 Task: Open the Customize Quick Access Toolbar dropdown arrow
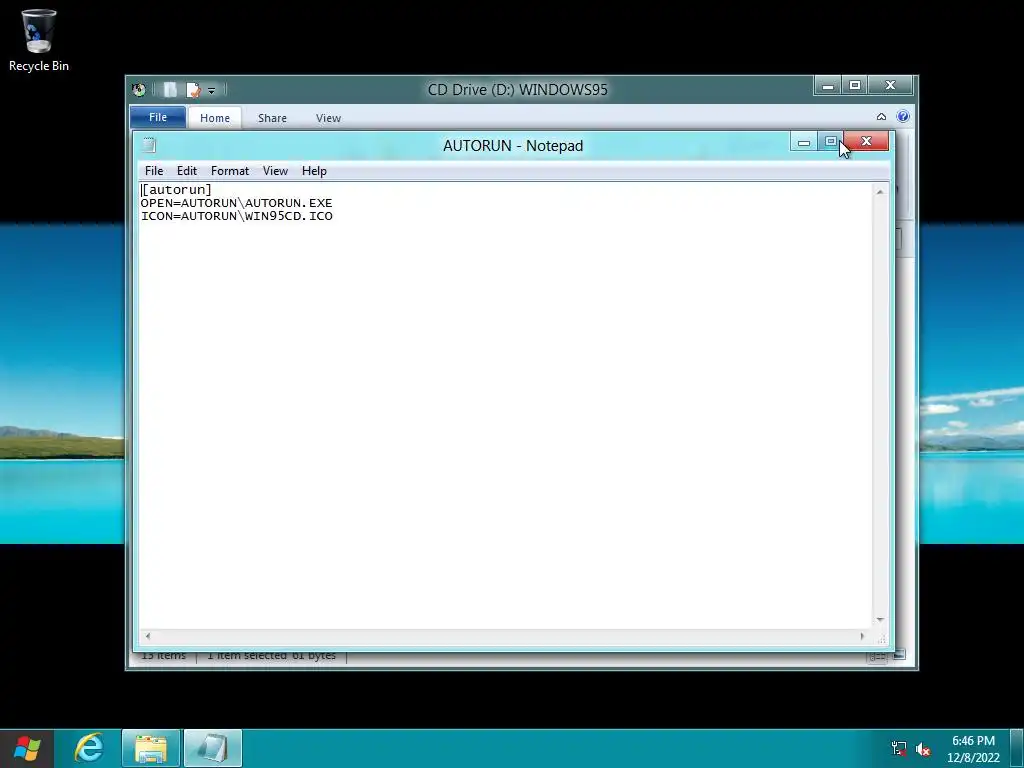pos(212,90)
